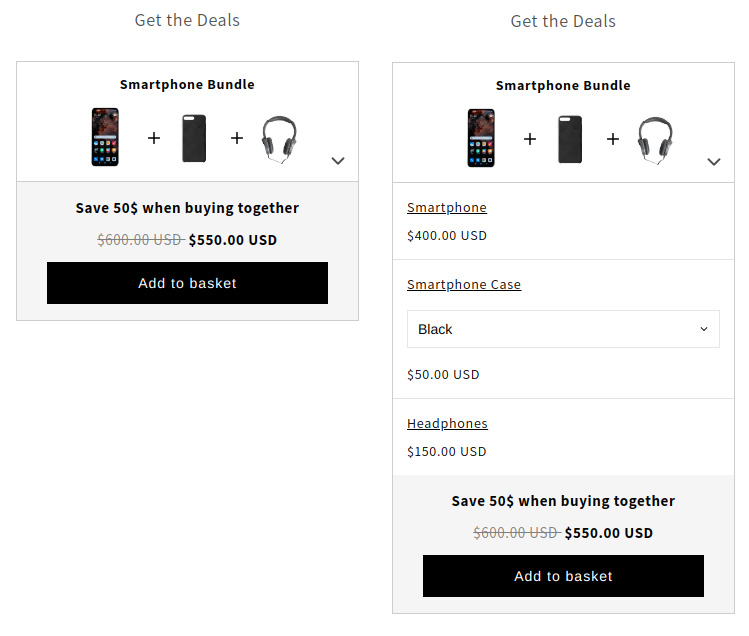749x636 pixels.
Task: Click first plus icon in left card
Action: click(x=154, y=138)
